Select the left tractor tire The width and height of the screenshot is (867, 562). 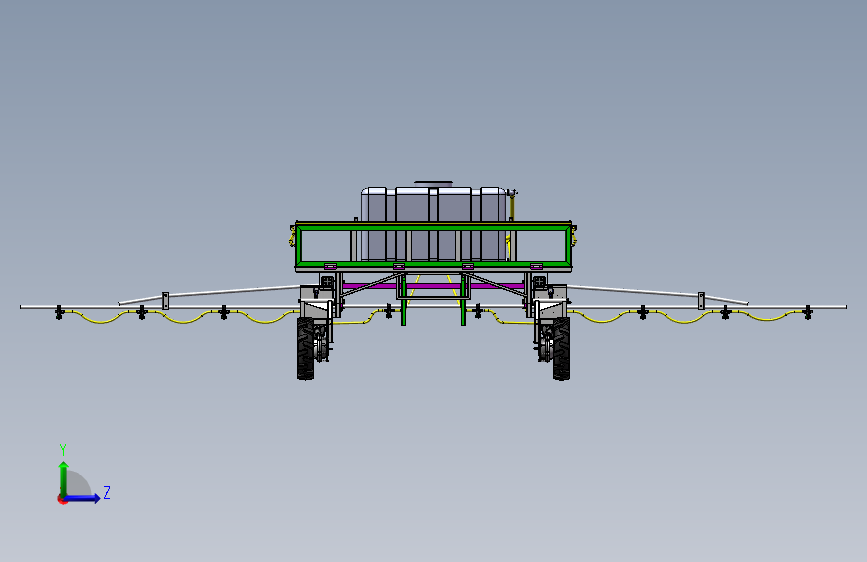click(x=305, y=348)
